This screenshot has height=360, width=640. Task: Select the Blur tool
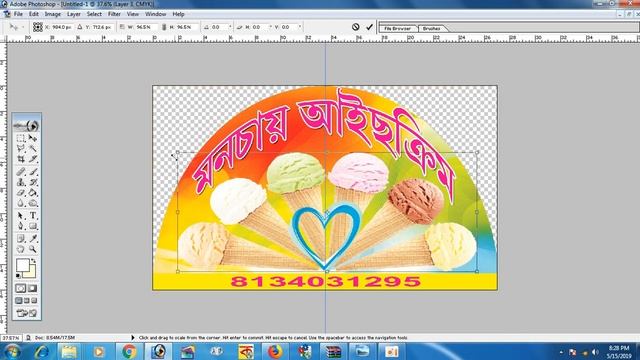coord(21,202)
